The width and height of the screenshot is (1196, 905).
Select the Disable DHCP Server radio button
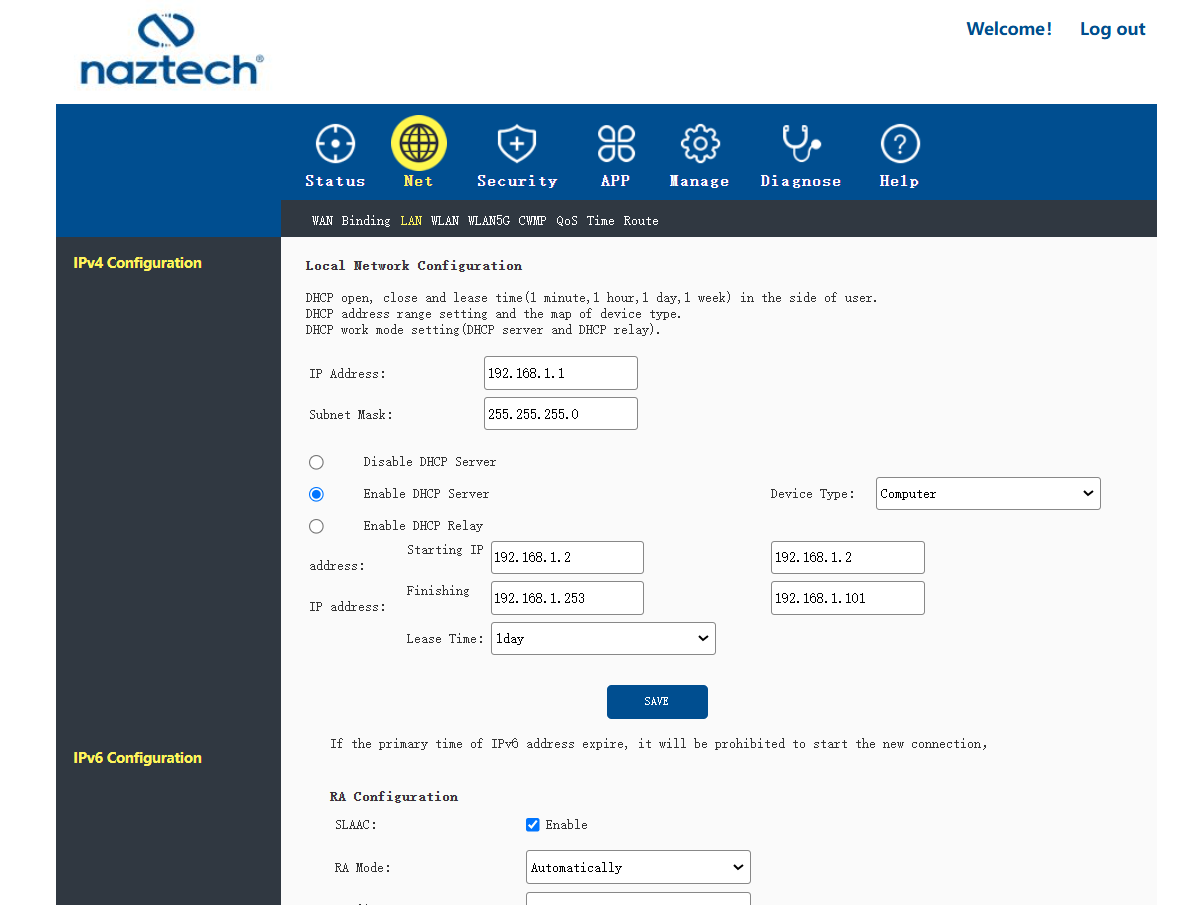[x=317, y=462]
